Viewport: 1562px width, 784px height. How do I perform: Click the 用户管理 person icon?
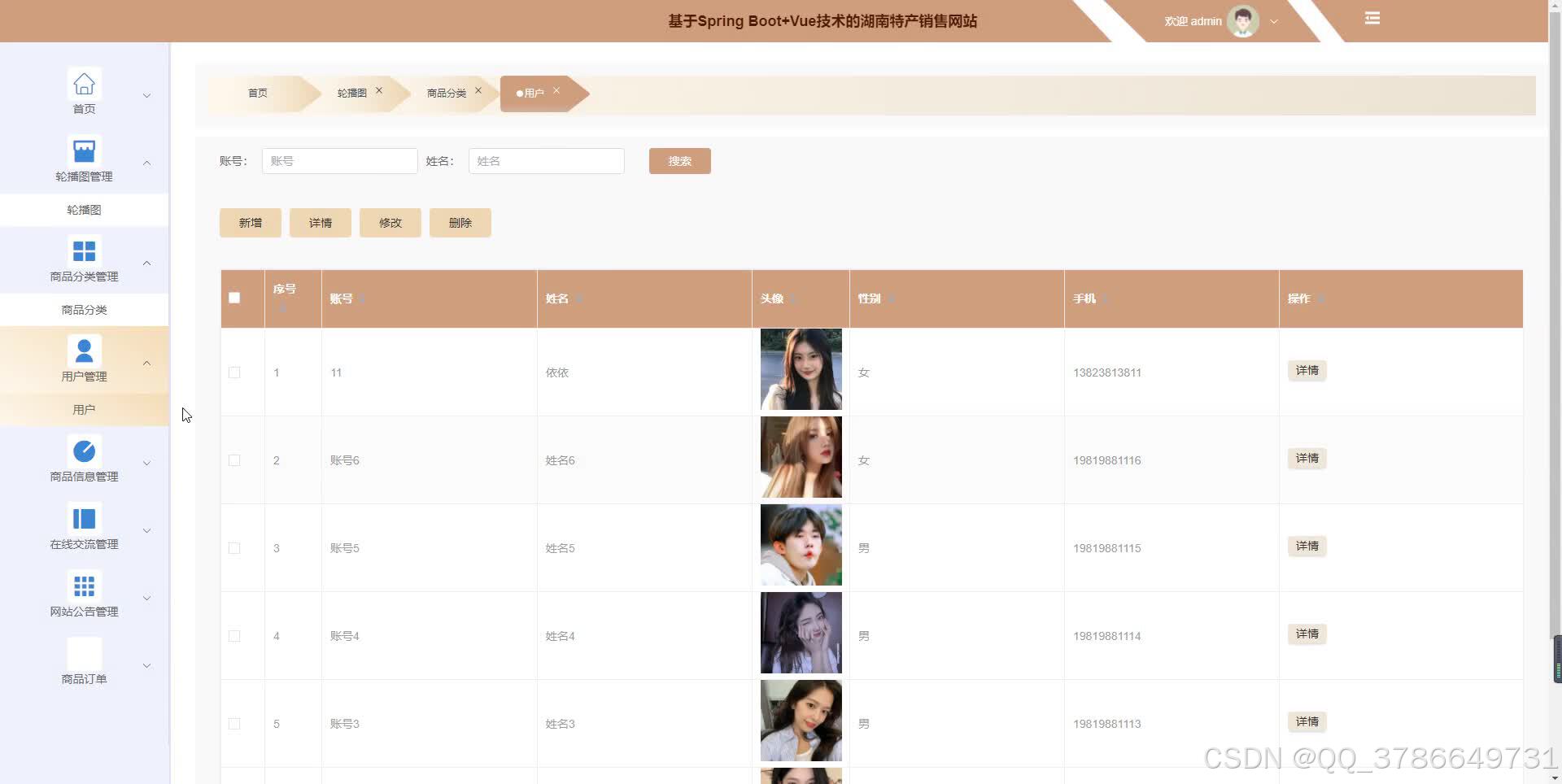pos(84,351)
